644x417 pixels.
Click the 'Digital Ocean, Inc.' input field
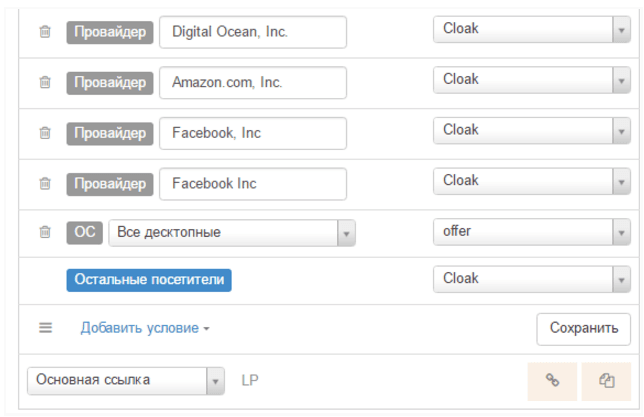tap(253, 32)
